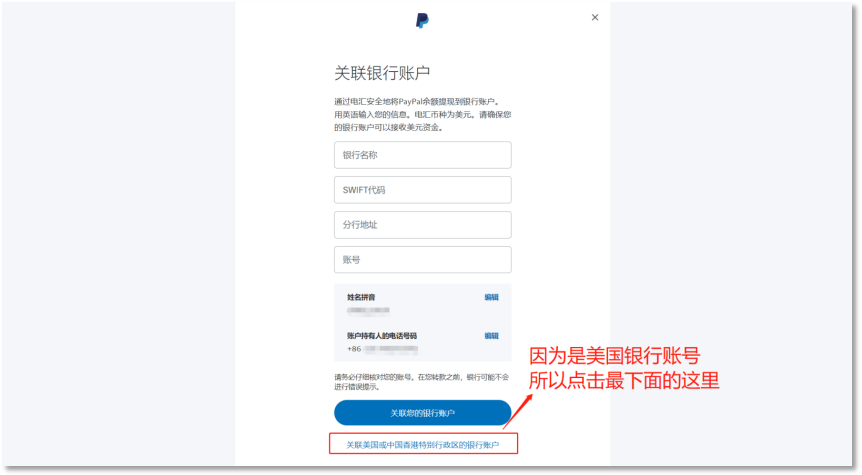Click into the 分行地址 branch address field
The image size is (862, 475).
coord(423,225)
